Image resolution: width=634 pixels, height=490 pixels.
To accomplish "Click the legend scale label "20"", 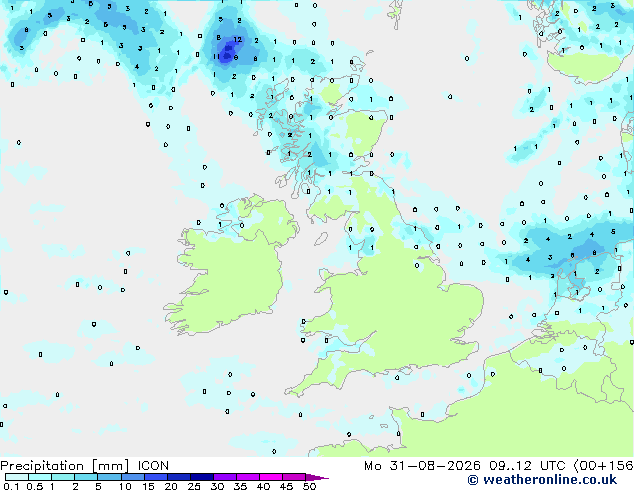I will [x=171, y=486].
